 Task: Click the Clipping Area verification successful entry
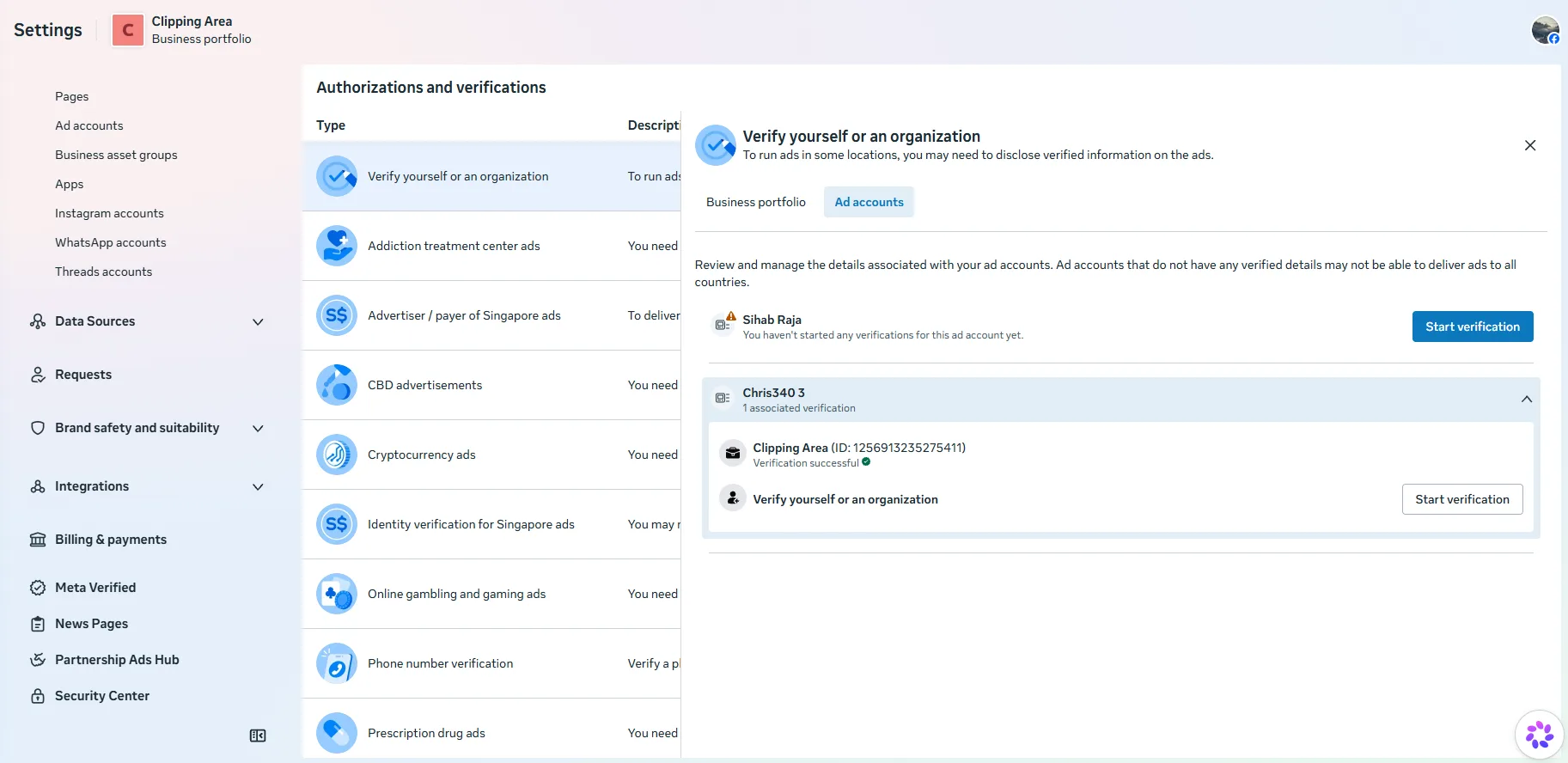pyautogui.click(x=859, y=455)
